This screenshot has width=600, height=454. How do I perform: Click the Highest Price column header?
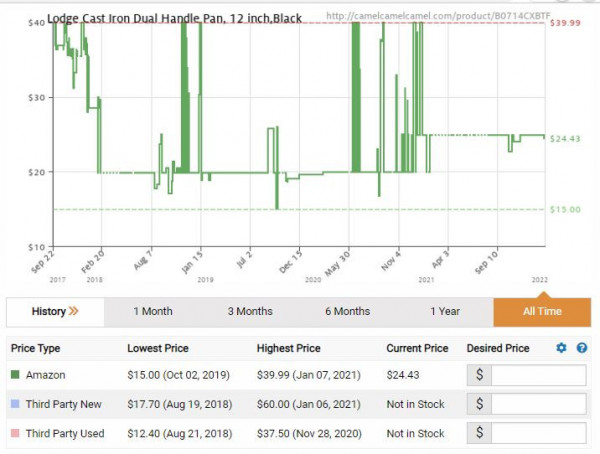point(289,348)
